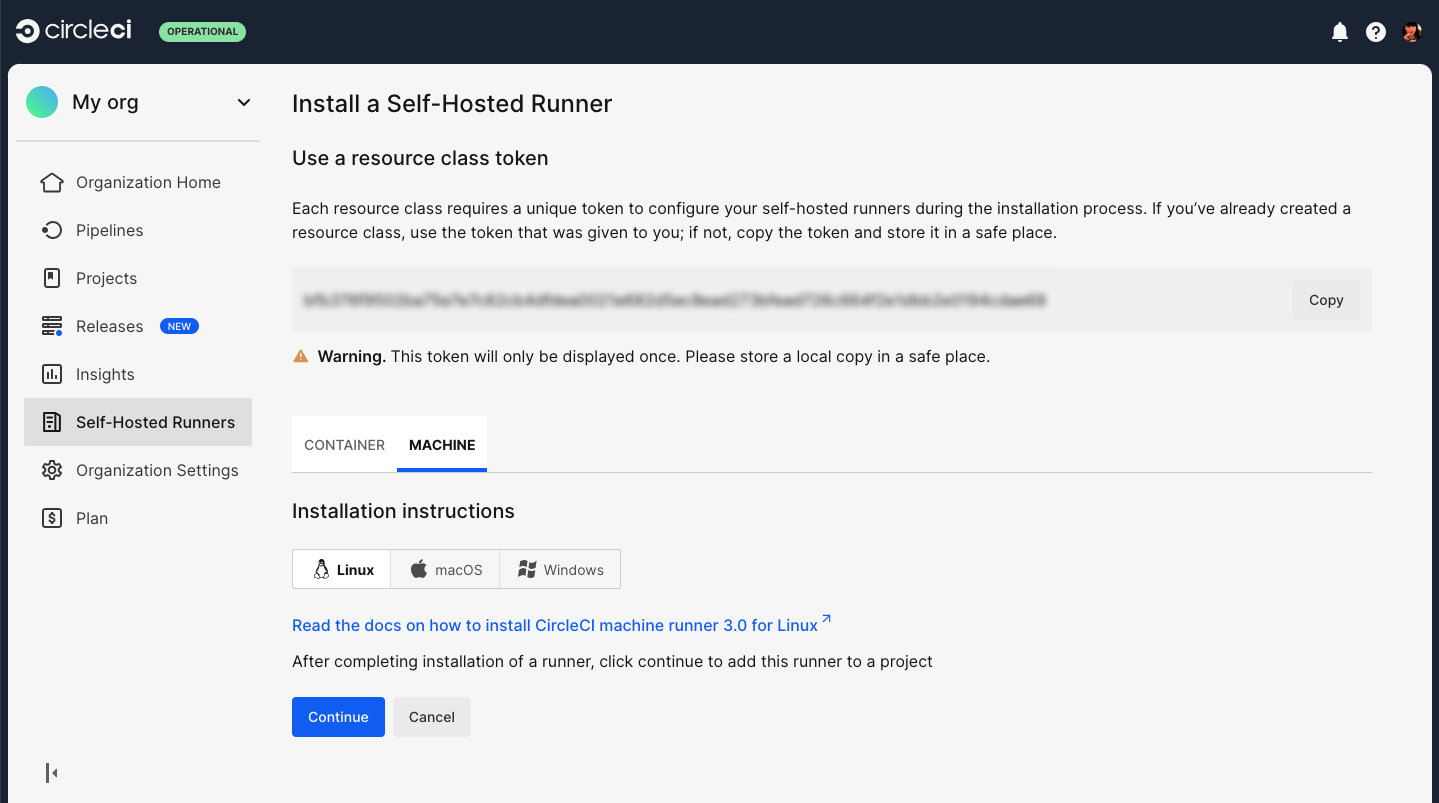Viewport: 1439px width, 803px height.
Task: Open Self-Hosted Runners page
Action: click(x=138, y=422)
